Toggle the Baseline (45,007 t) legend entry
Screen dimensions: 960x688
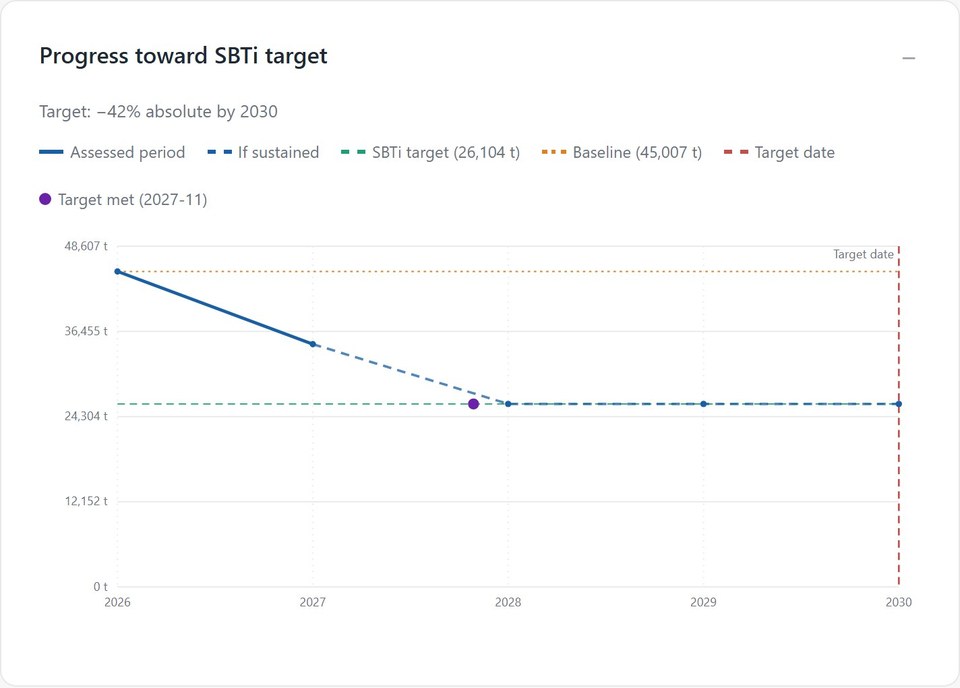[622, 152]
